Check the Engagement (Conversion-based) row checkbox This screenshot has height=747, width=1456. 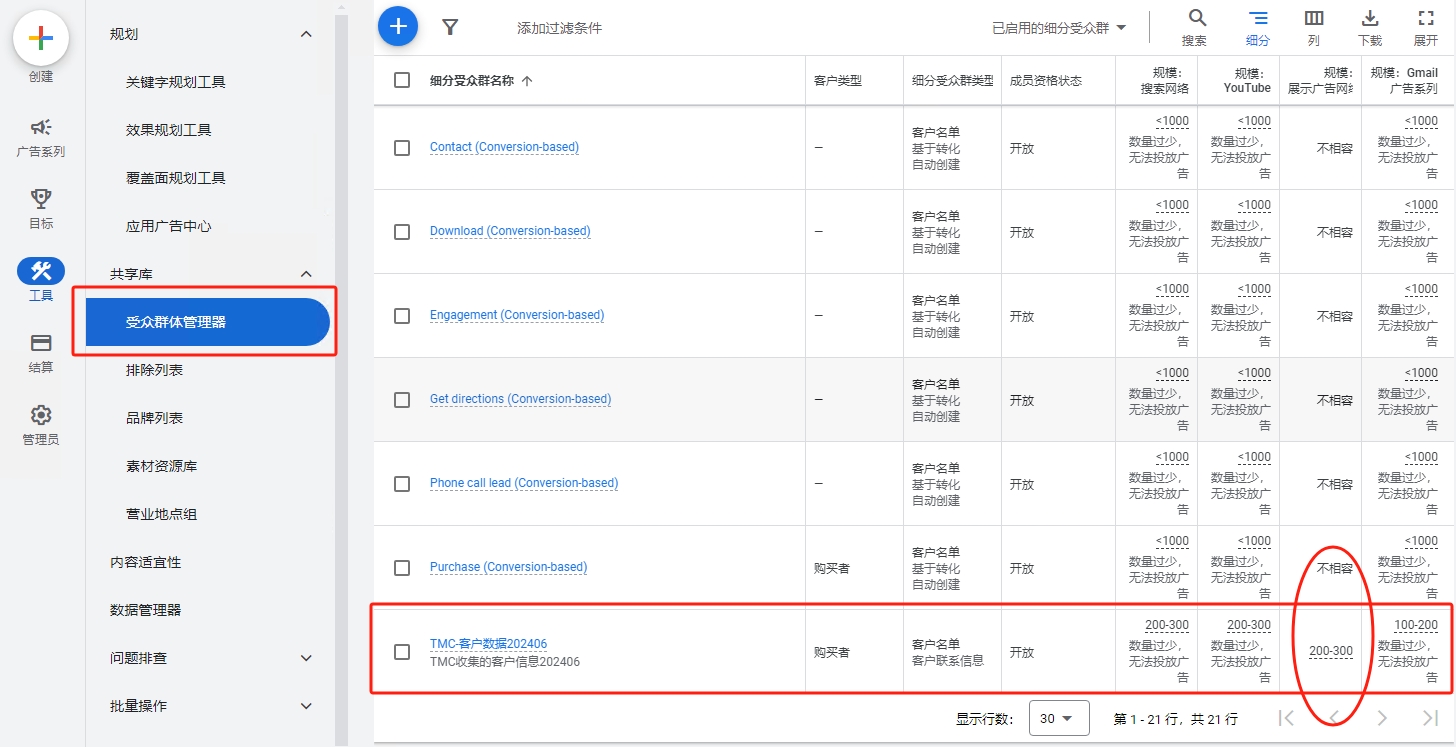coord(402,316)
